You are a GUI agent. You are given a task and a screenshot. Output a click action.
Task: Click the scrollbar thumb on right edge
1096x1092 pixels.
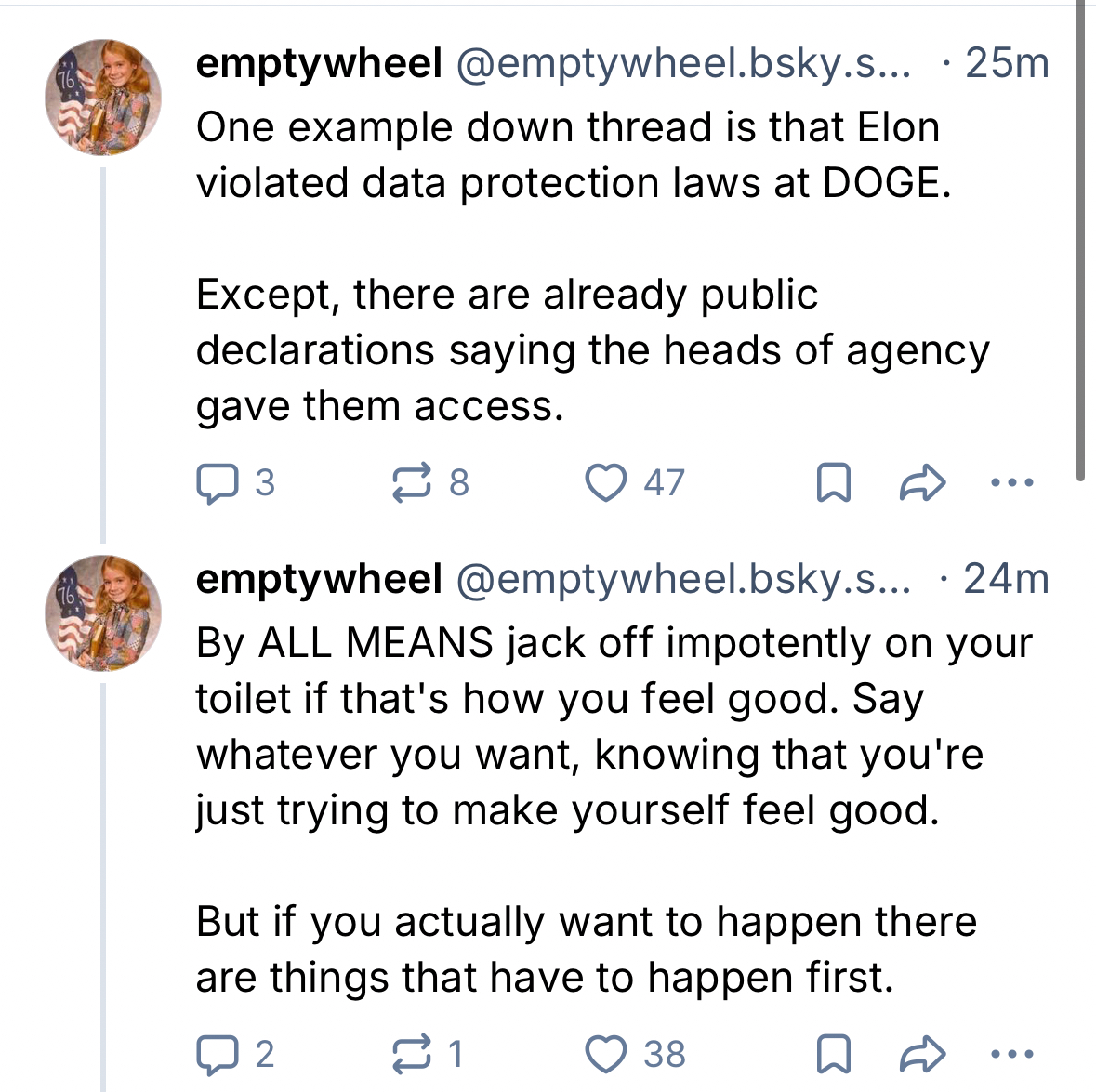click(1081, 242)
